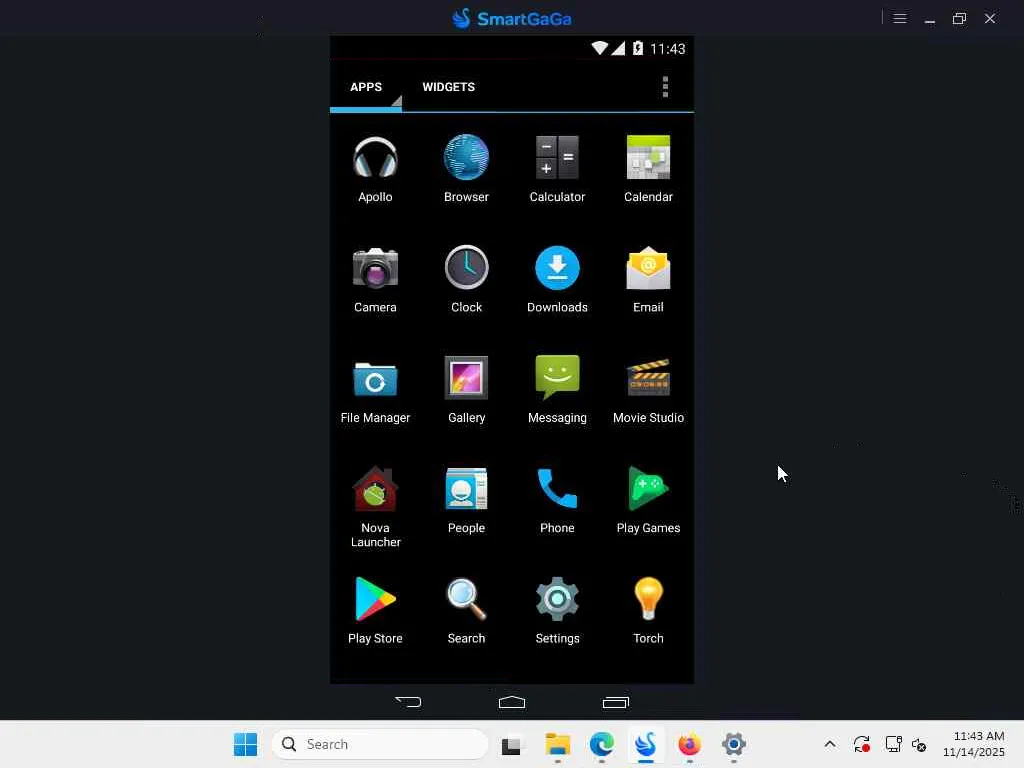
Task: Launch Microsoft Edge from the taskbar
Action: (x=601, y=744)
